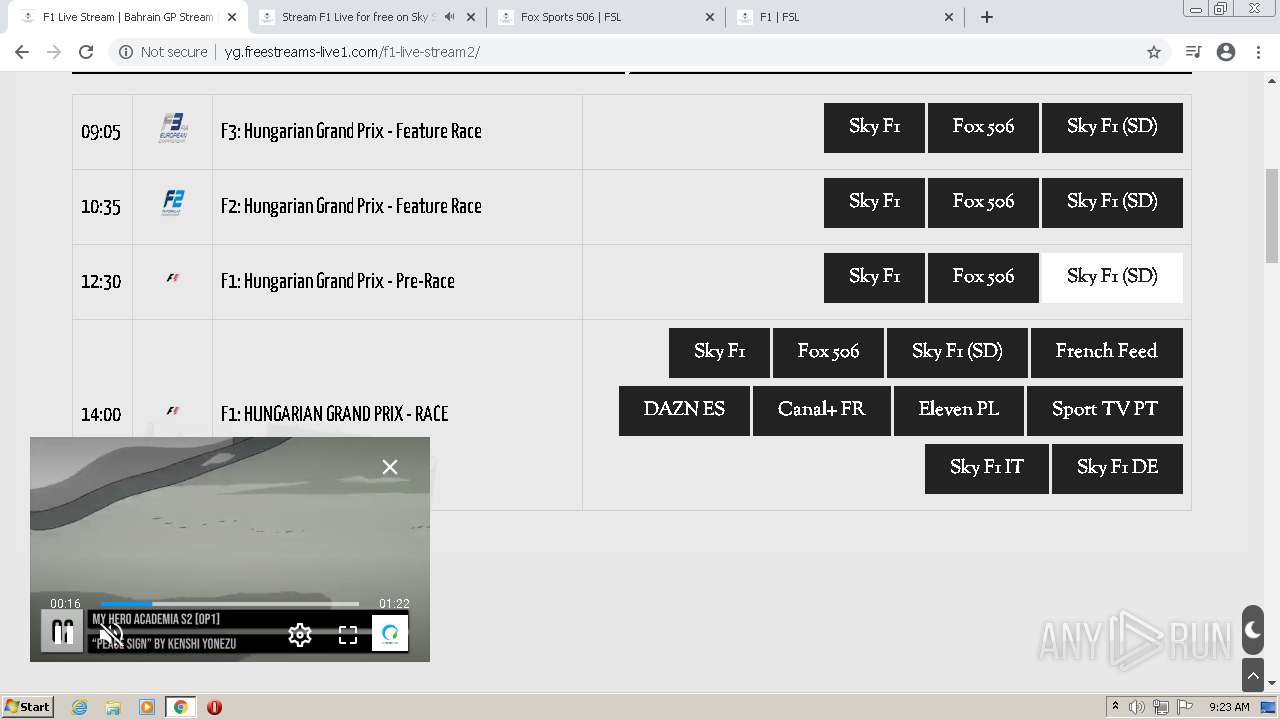Click the scroll-to-top arrow button
Image resolution: width=1280 pixels, height=720 pixels.
(x=1253, y=676)
